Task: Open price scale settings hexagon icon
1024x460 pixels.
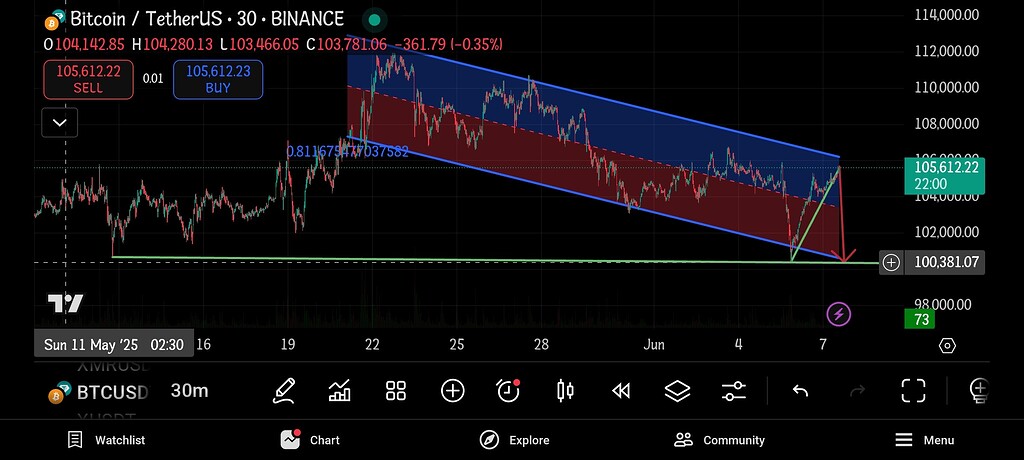Action: [x=947, y=346]
